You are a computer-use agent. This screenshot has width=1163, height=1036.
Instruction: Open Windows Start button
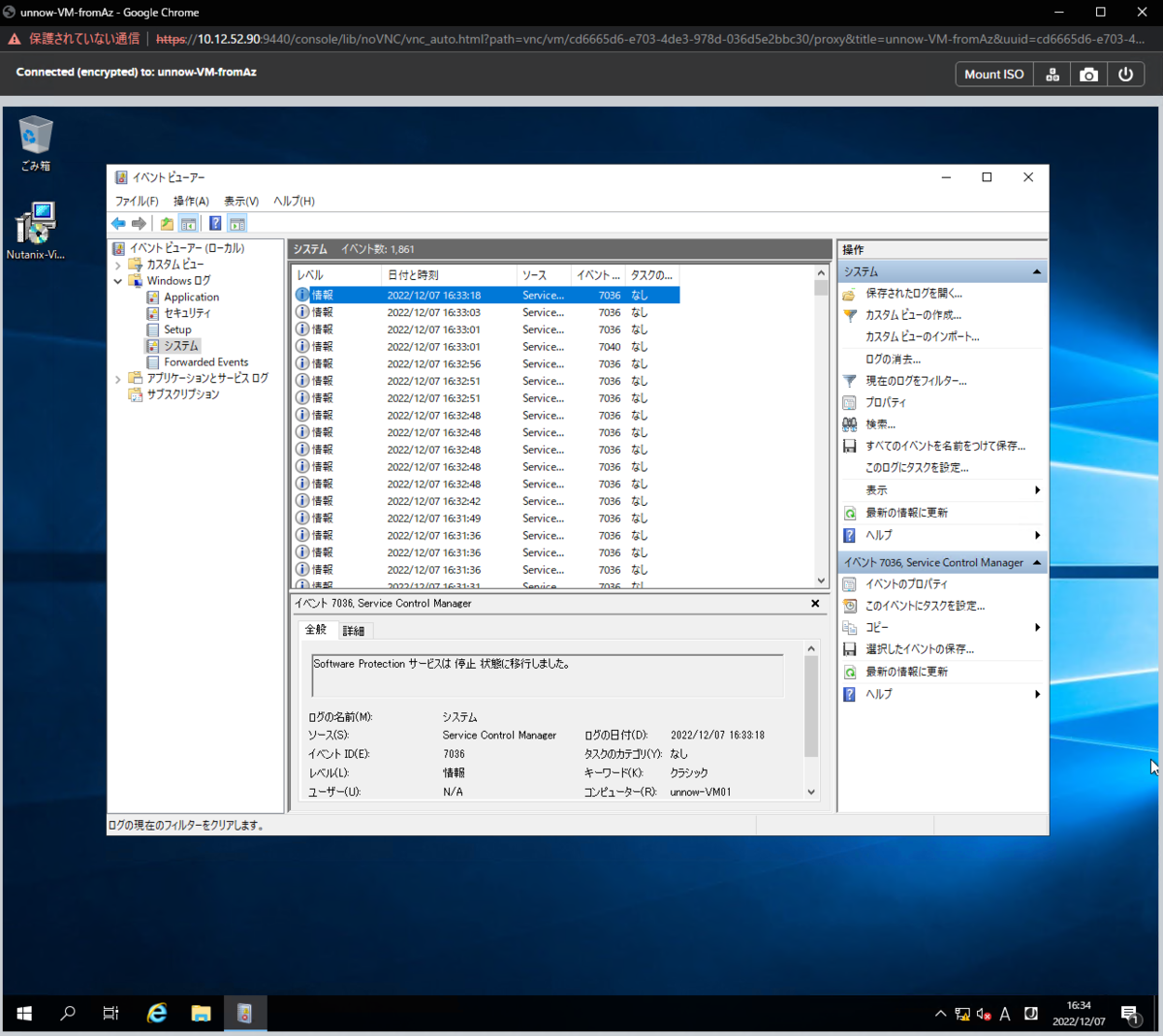(24, 1014)
